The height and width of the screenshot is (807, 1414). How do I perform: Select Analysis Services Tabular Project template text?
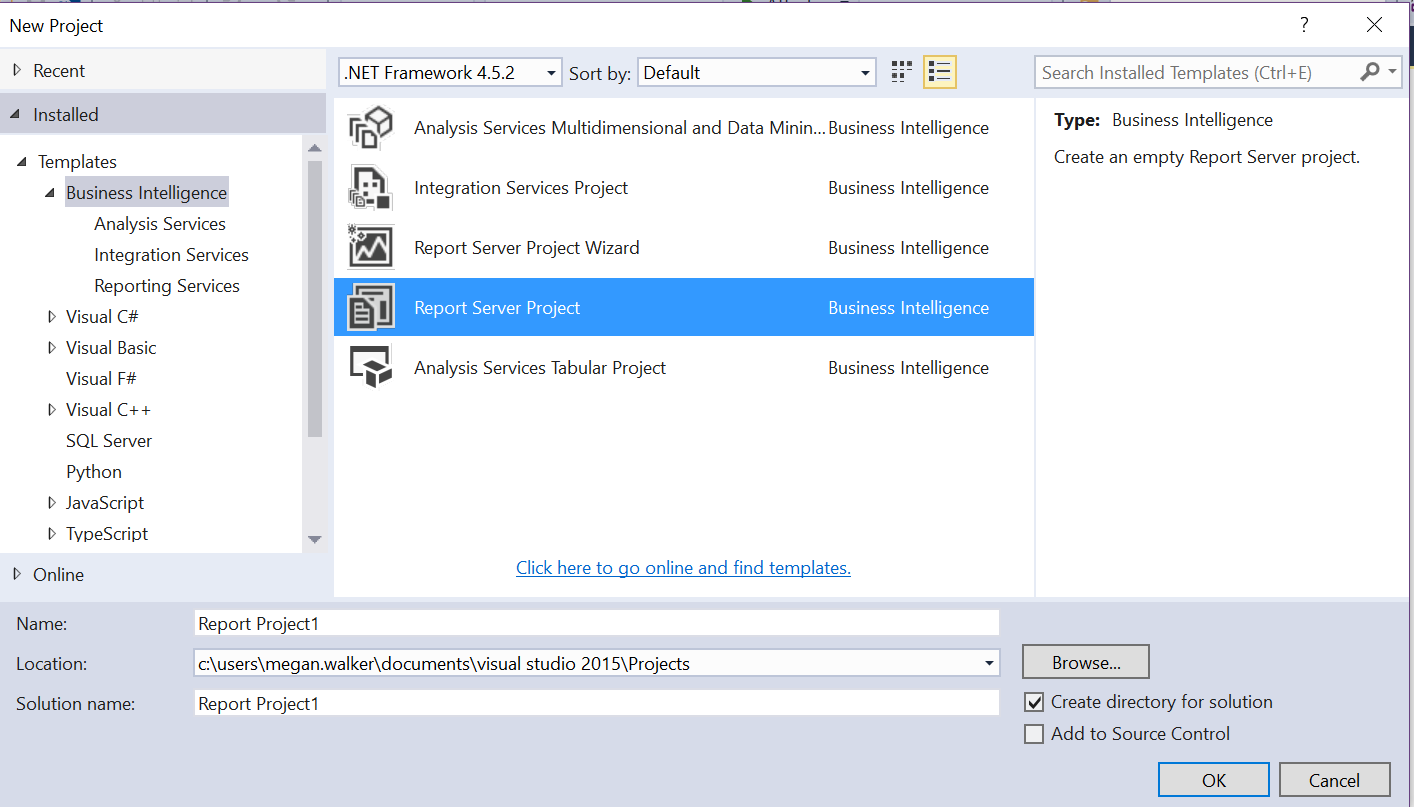[540, 368]
